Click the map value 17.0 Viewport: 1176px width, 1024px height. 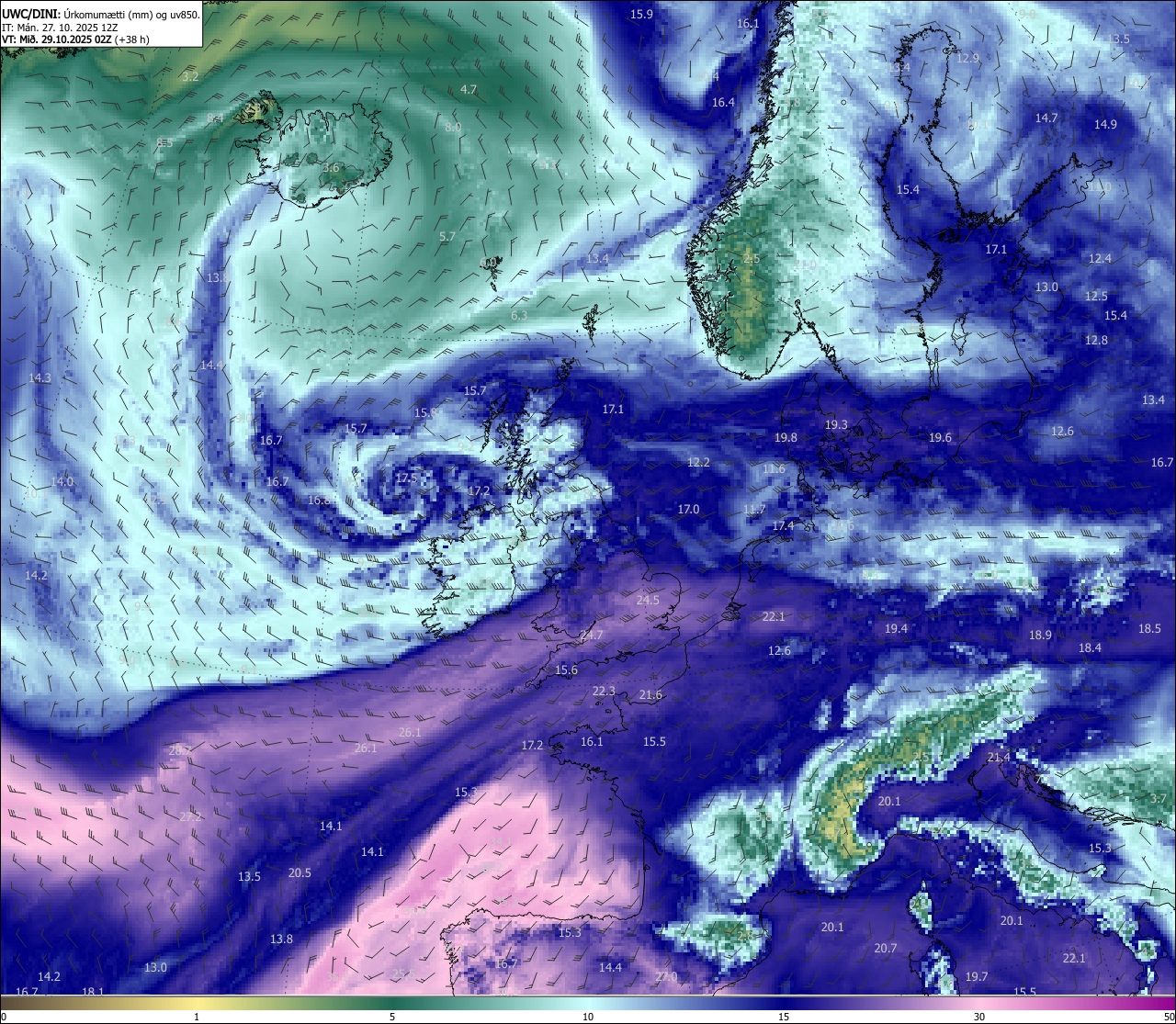point(688,509)
